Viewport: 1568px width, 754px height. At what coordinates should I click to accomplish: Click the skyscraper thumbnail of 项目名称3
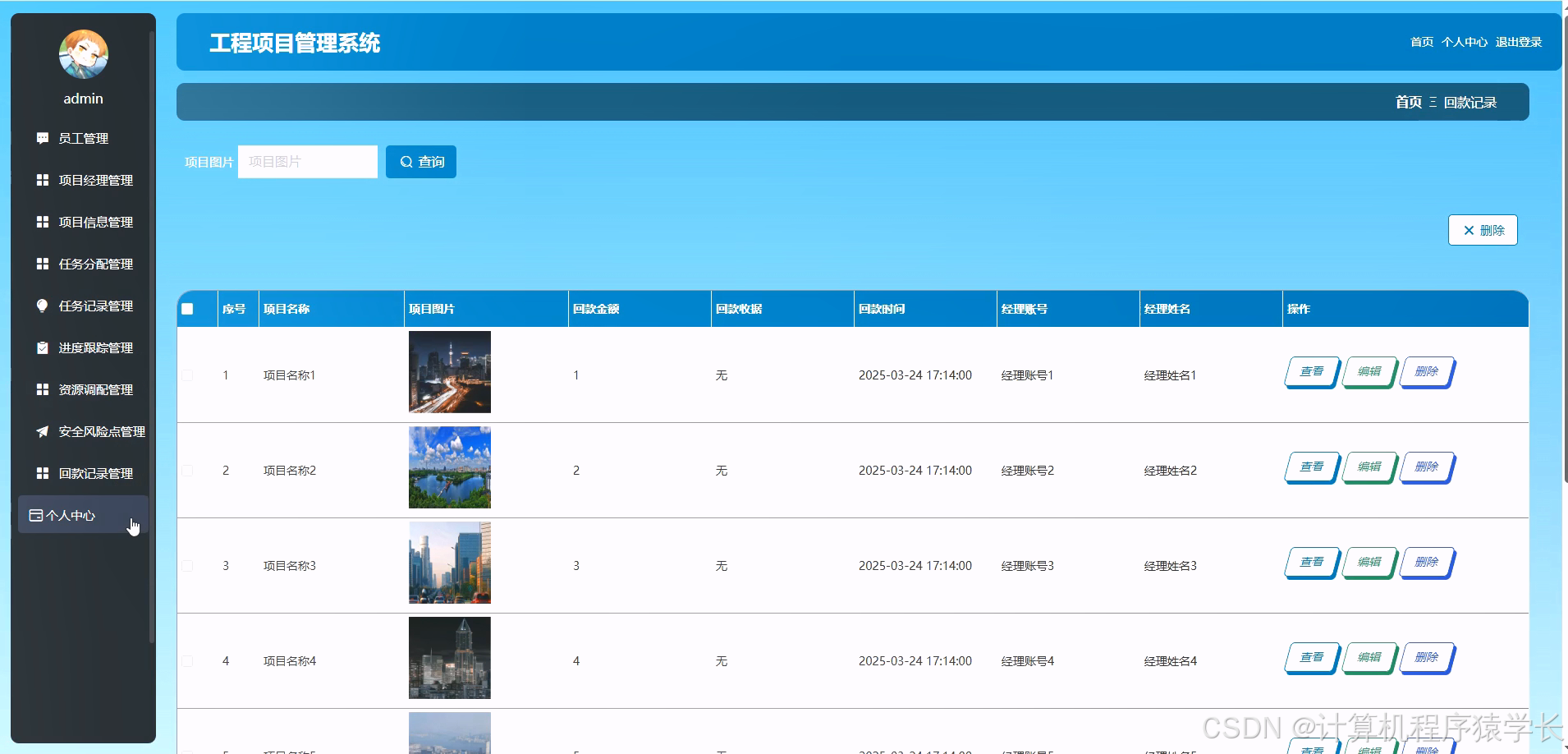[x=450, y=563]
